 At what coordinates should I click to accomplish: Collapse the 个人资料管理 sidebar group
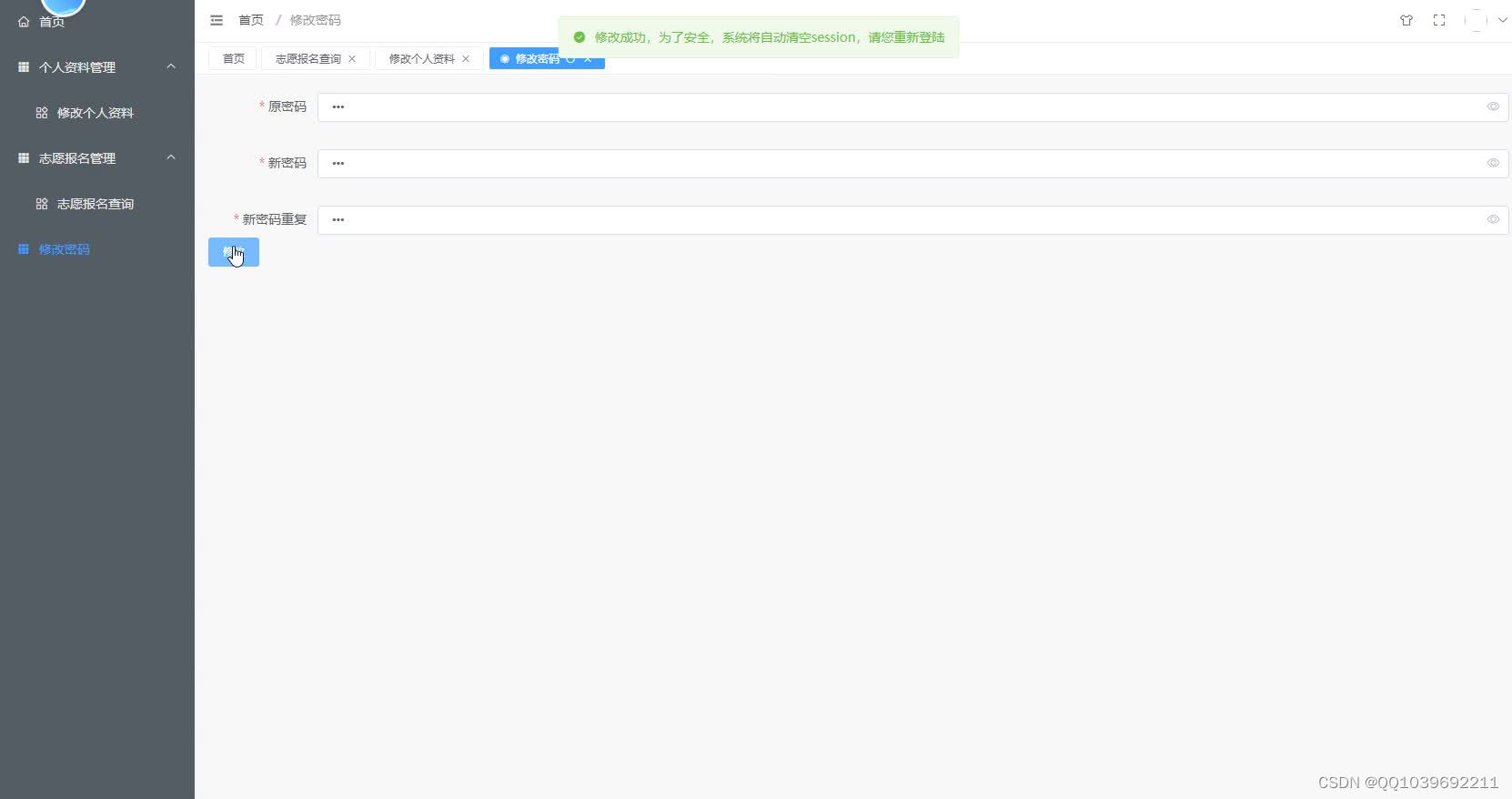pos(97,67)
